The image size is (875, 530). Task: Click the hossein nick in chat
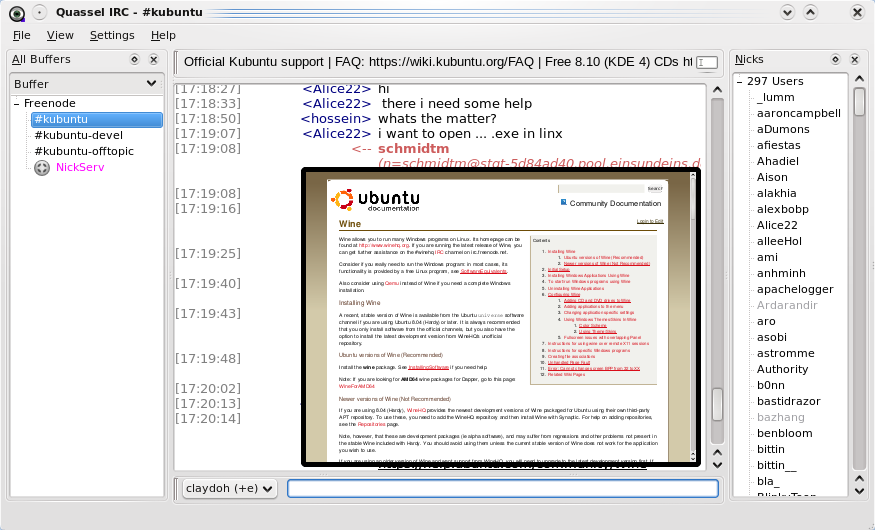pos(336,119)
